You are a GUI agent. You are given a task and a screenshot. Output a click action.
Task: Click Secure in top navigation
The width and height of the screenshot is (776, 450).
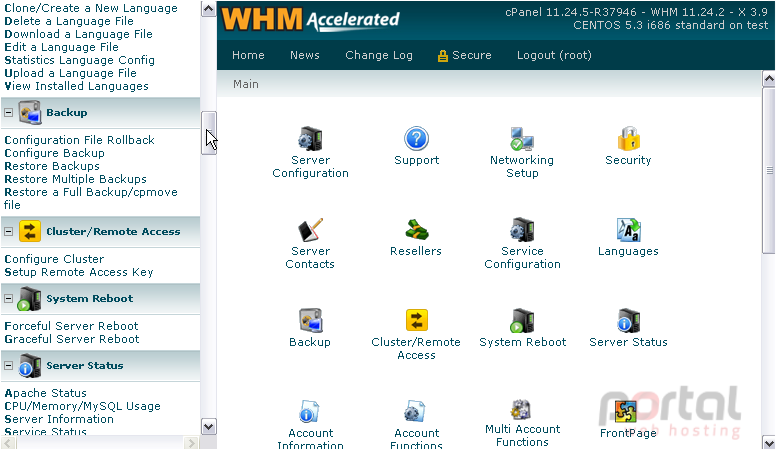(x=465, y=55)
